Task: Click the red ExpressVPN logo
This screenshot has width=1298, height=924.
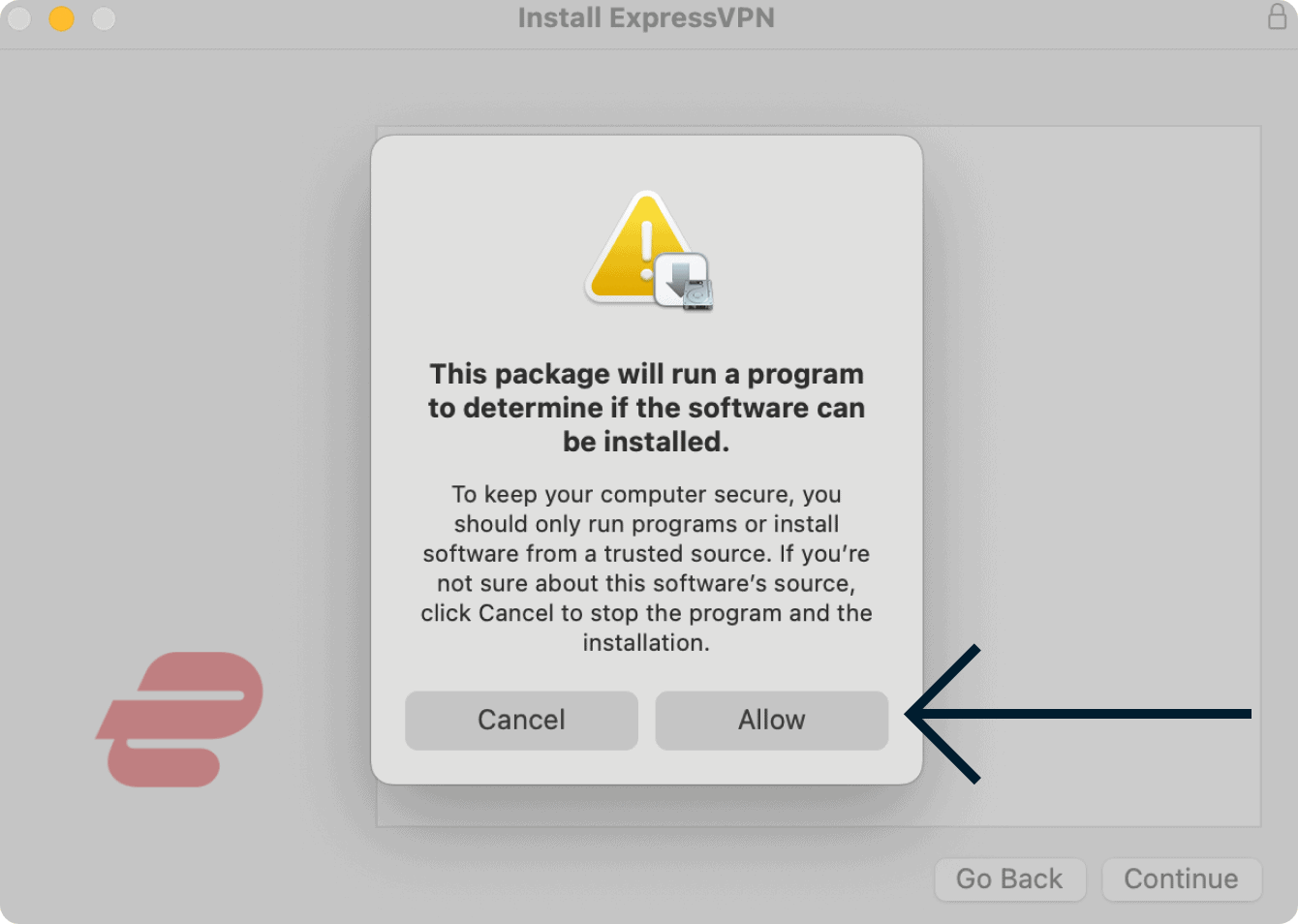Action: click(x=180, y=719)
